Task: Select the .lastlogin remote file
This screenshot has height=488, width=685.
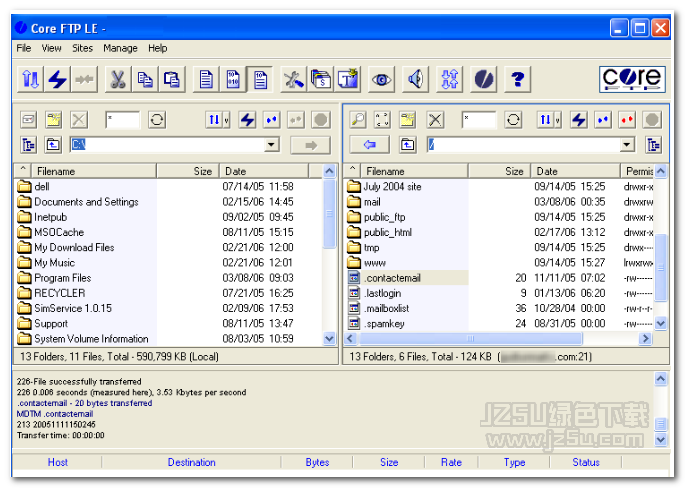Action: [383, 293]
